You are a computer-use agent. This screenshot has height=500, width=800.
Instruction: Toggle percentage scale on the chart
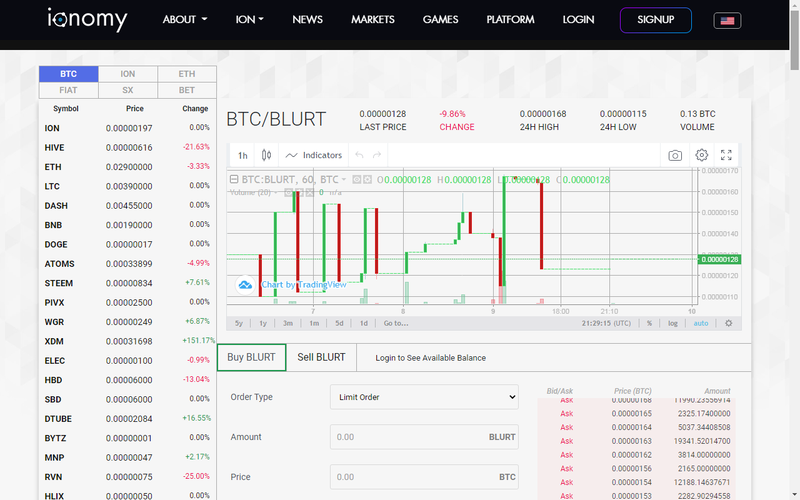(x=649, y=323)
